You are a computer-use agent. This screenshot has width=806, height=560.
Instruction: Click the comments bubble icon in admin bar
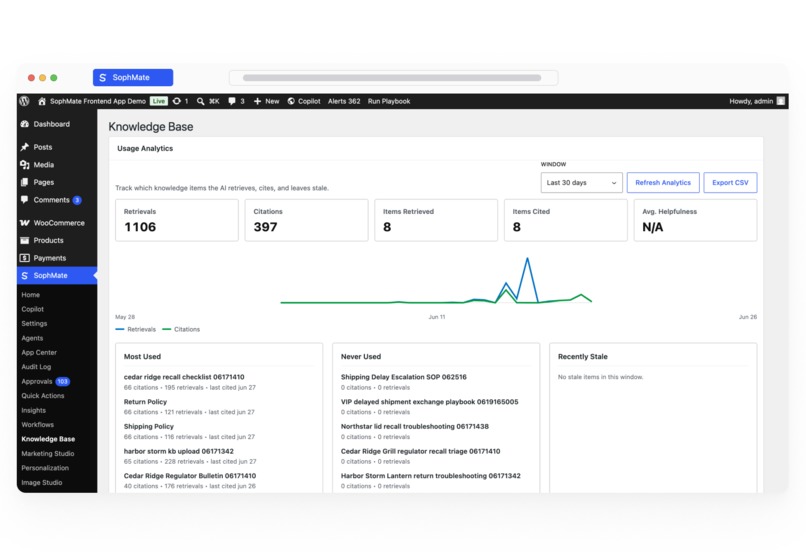click(x=232, y=101)
